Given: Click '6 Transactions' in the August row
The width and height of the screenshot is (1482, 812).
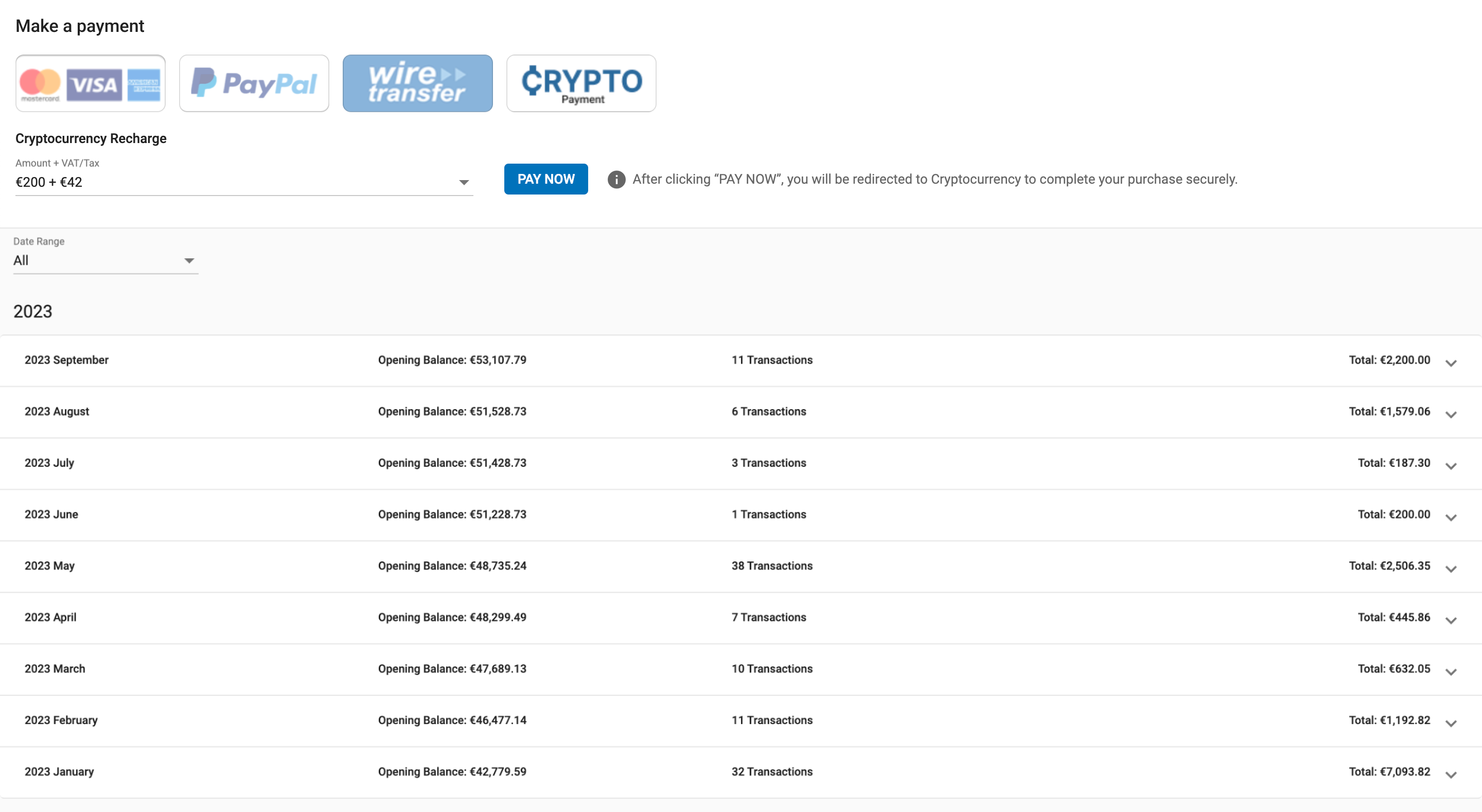Looking at the screenshot, I should click(769, 412).
